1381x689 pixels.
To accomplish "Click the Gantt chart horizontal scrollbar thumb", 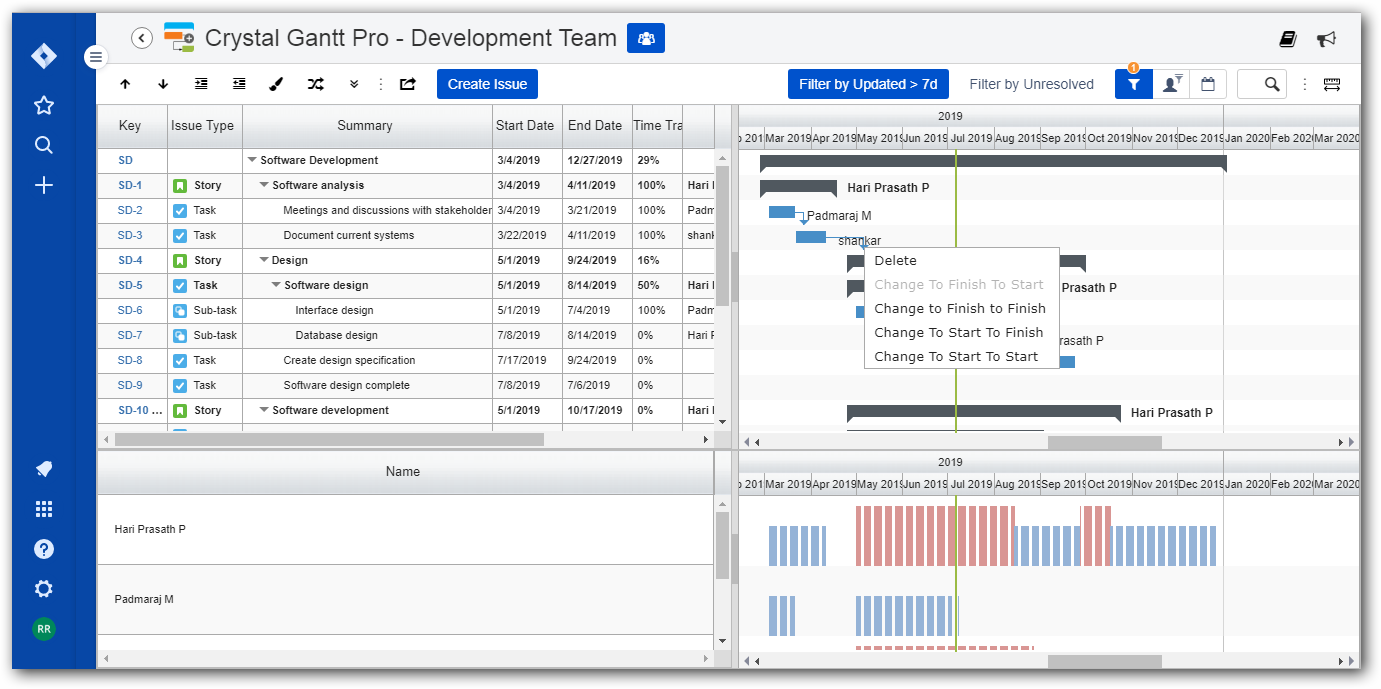I will (1104, 441).
